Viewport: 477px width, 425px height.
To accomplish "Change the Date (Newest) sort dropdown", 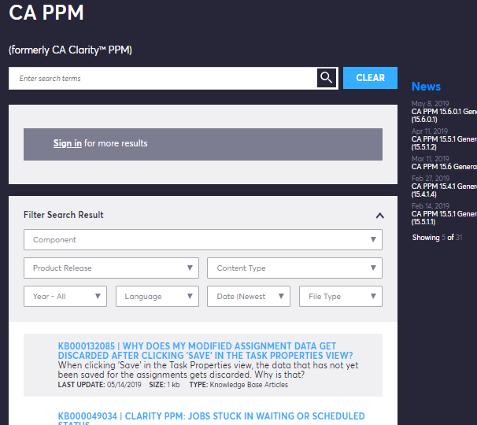I will click(x=249, y=296).
